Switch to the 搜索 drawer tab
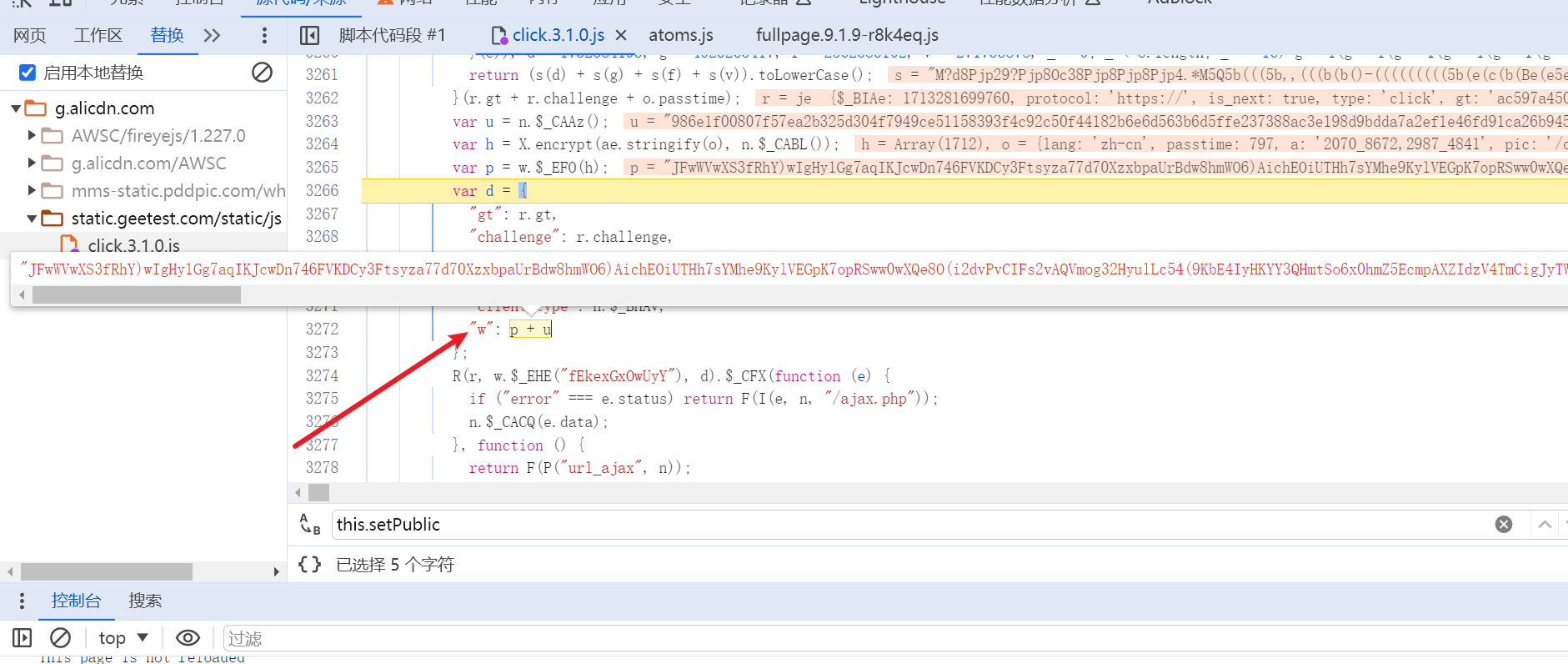1568x664 pixels. pos(145,601)
